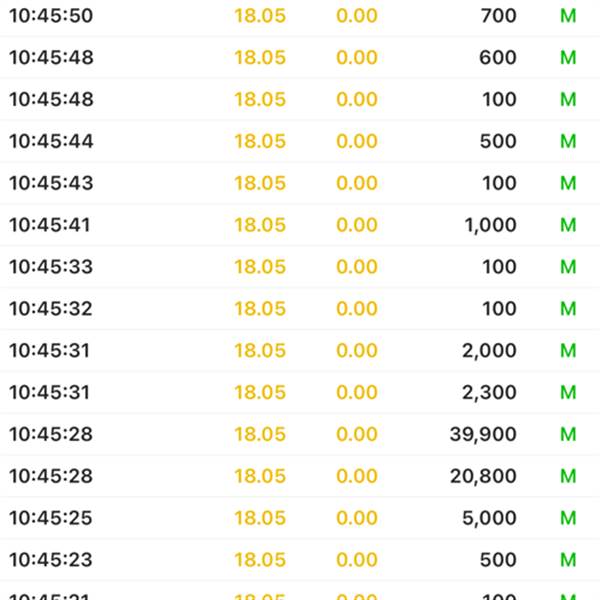Click the M marker on 39,900 row
Image resolution: width=600 pixels, height=600 pixels.
pyautogui.click(x=568, y=434)
